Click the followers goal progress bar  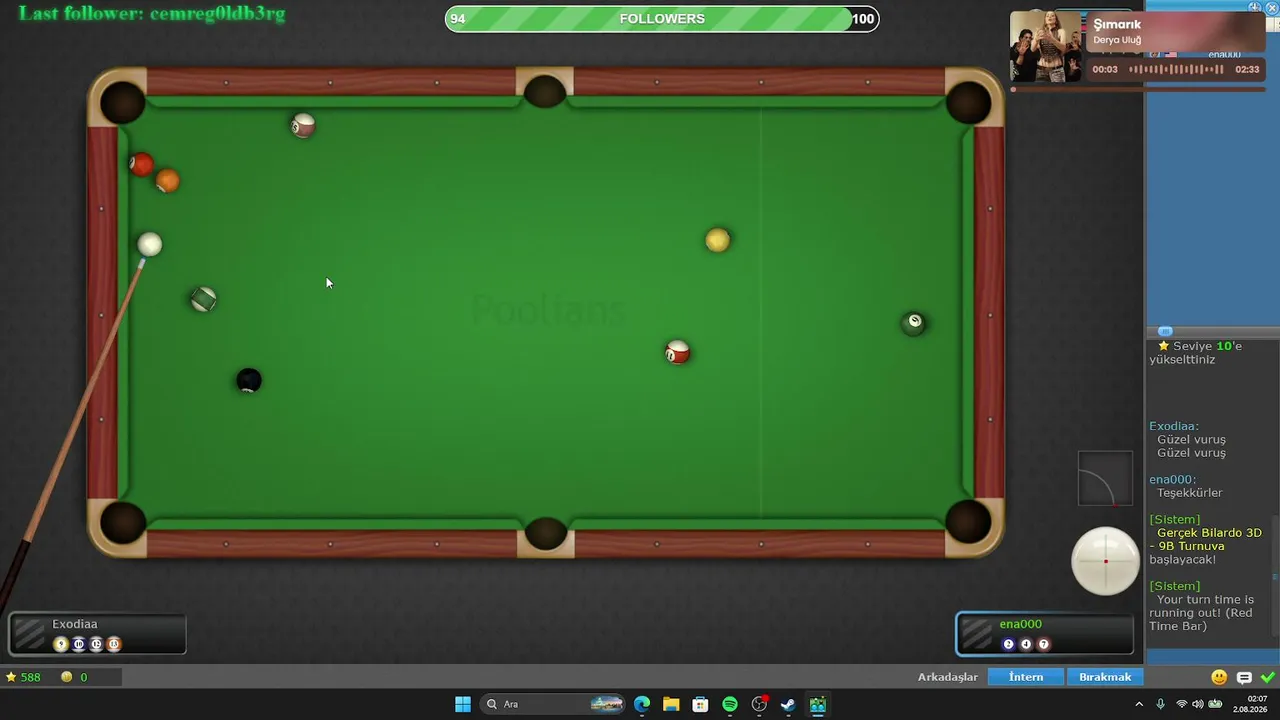[662, 19]
